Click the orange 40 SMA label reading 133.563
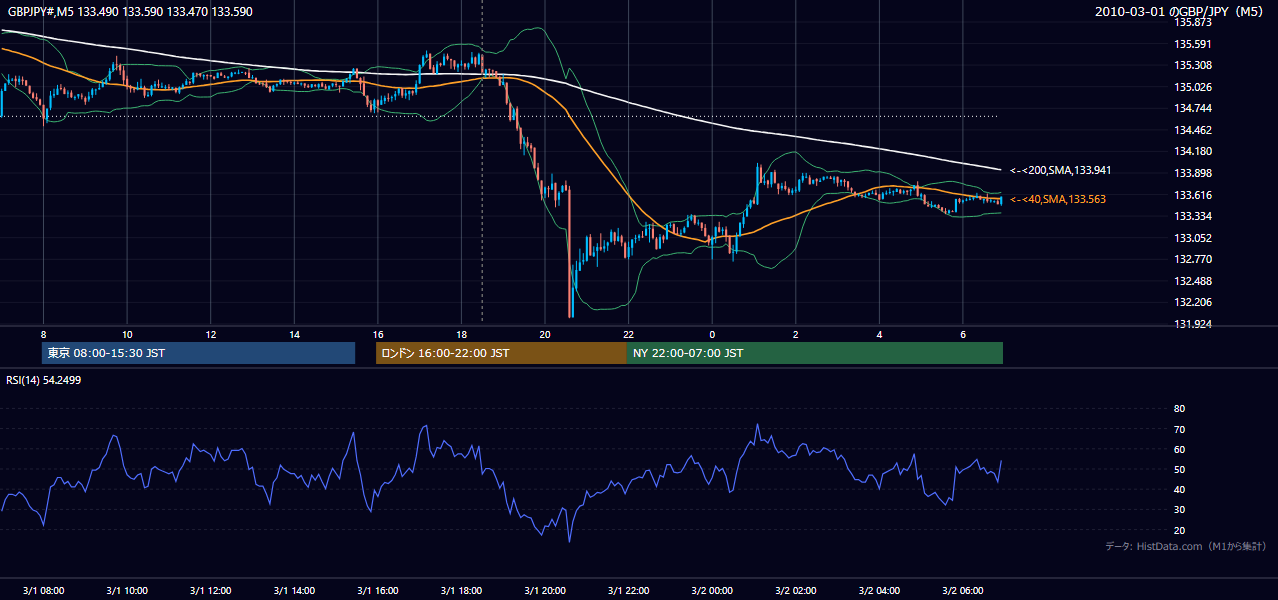Image resolution: width=1278 pixels, height=600 pixels. point(1058,199)
